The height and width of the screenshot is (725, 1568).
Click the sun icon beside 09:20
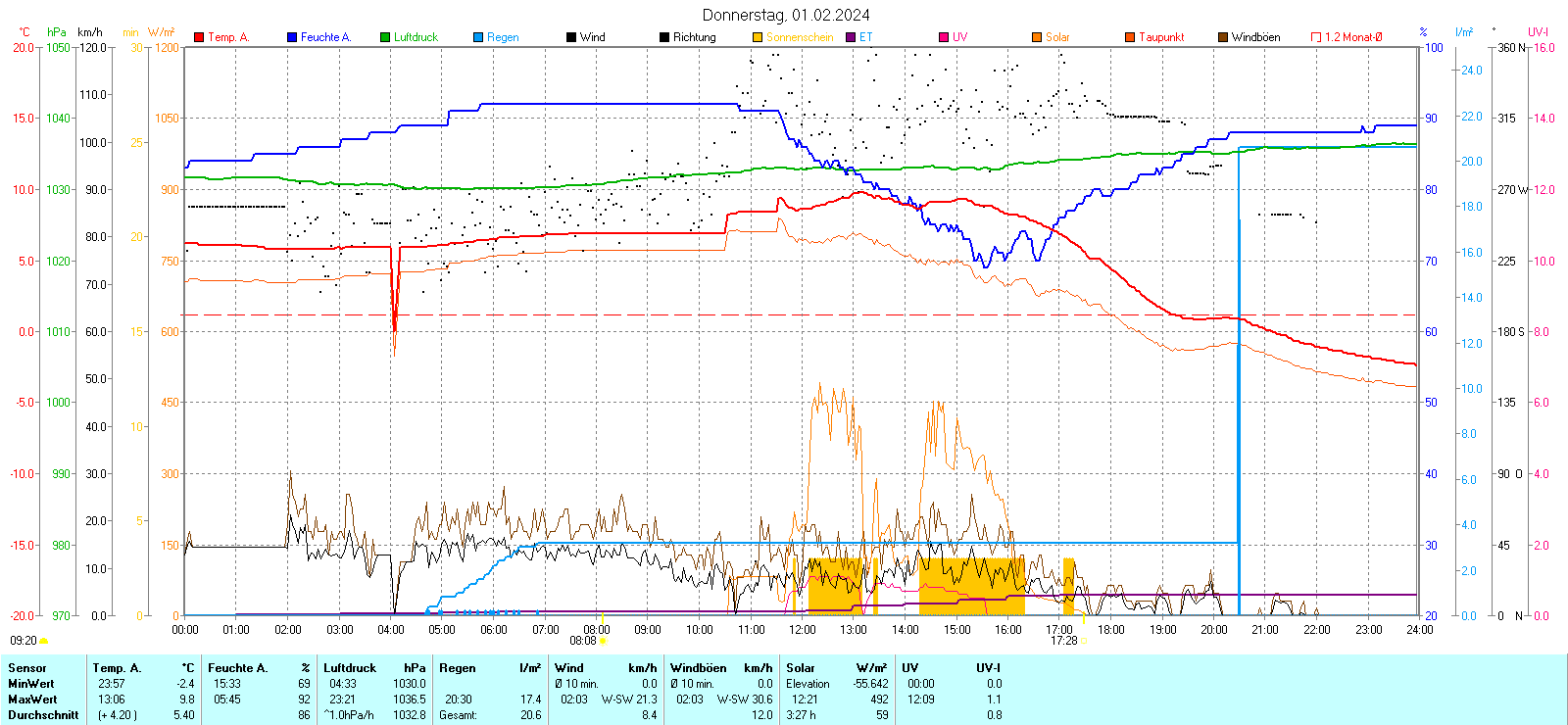[43, 641]
